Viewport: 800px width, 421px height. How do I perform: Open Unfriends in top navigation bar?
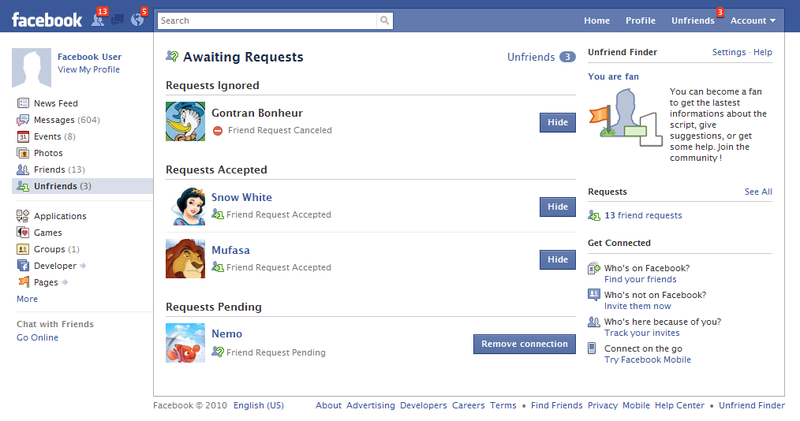pyautogui.click(x=692, y=20)
